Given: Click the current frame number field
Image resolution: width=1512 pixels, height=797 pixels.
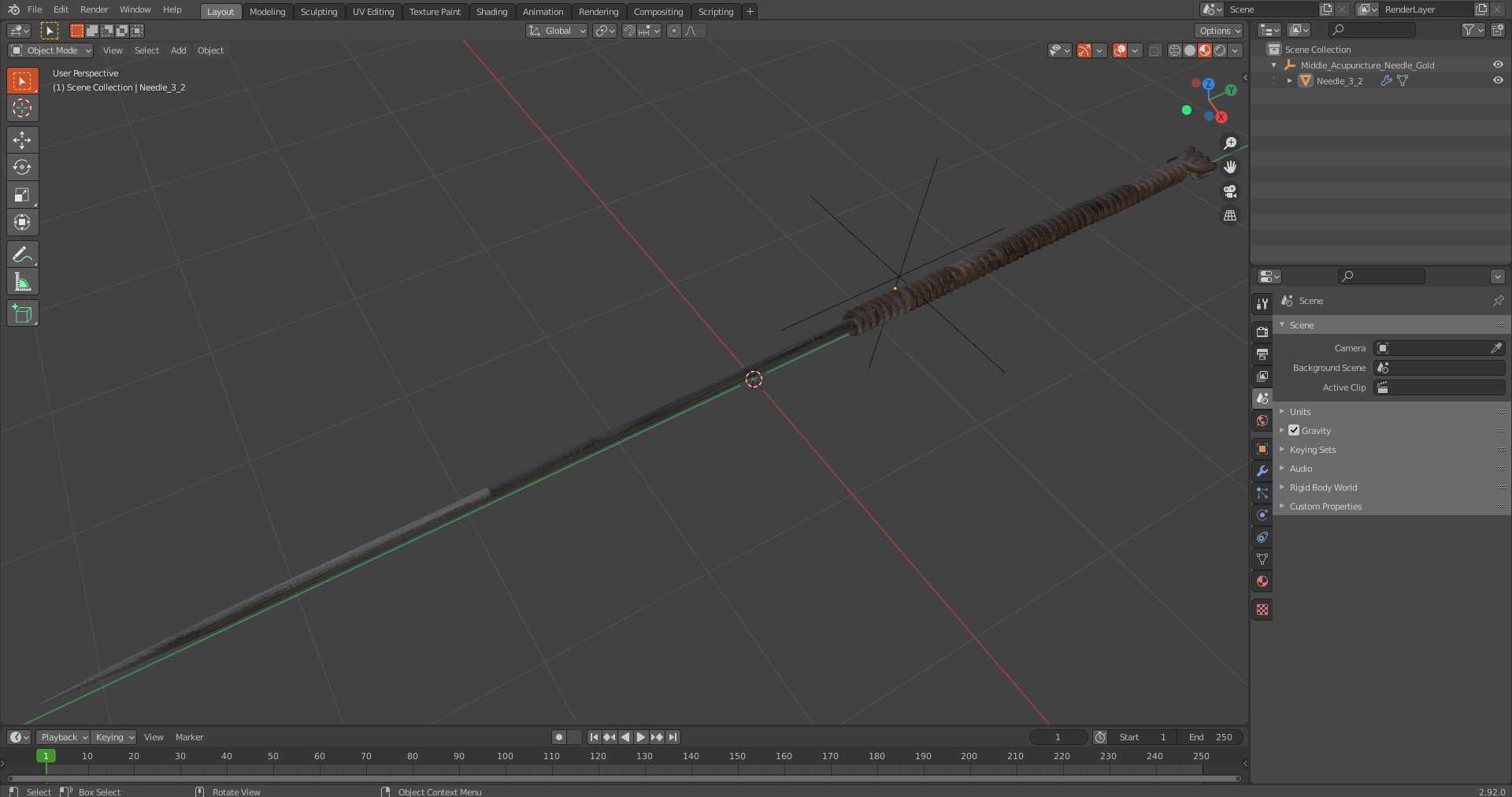Looking at the screenshot, I should (x=1058, y=737).
